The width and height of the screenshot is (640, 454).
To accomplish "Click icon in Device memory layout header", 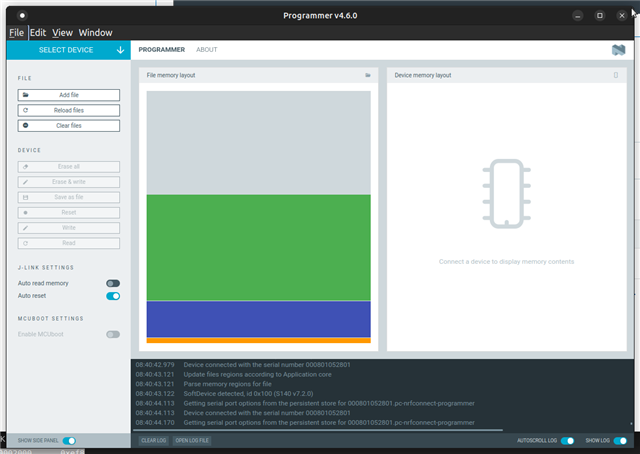I will point(616,75).
